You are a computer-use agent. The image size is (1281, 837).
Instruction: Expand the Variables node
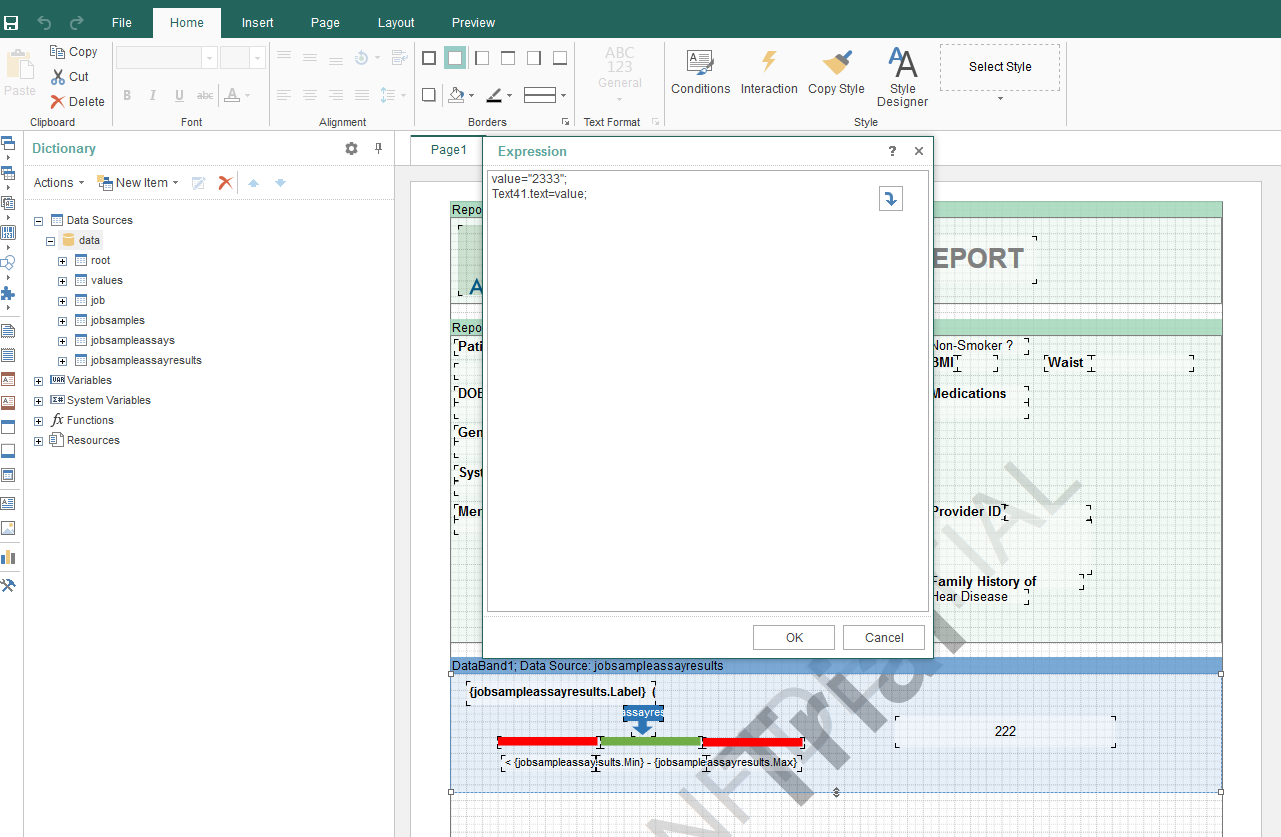click(x=39, y=381)
